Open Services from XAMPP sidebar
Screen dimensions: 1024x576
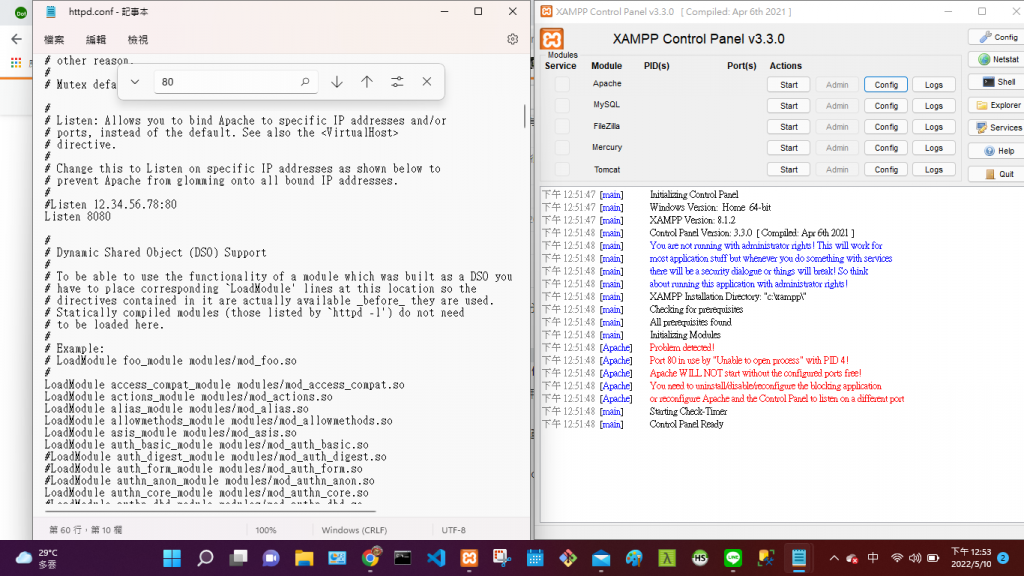click(997, 128)
